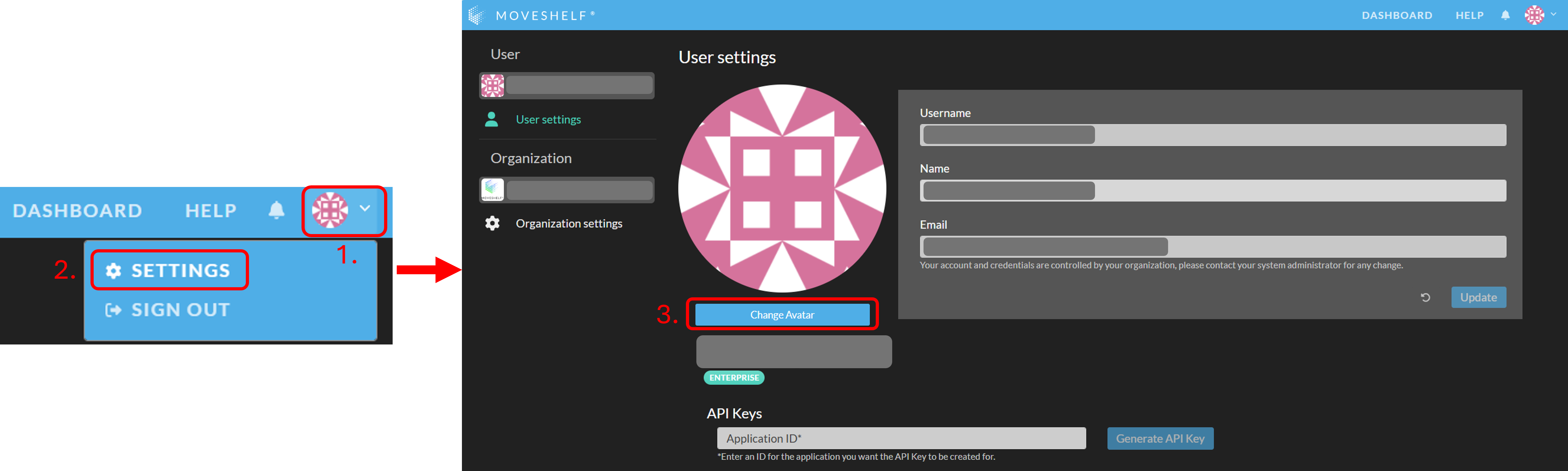Expand the avatar chevron in top-right header
This screenshot has height=471, width=1568.
coord(1553,15)
